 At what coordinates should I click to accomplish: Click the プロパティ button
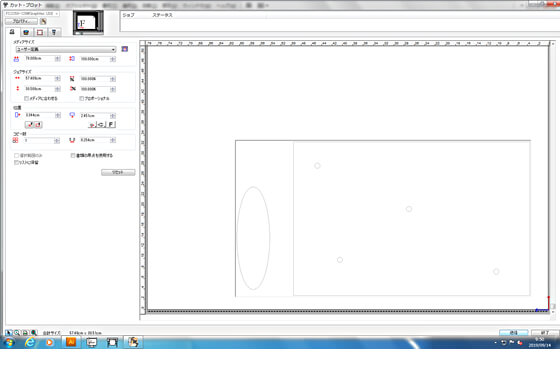coord(21,21)
